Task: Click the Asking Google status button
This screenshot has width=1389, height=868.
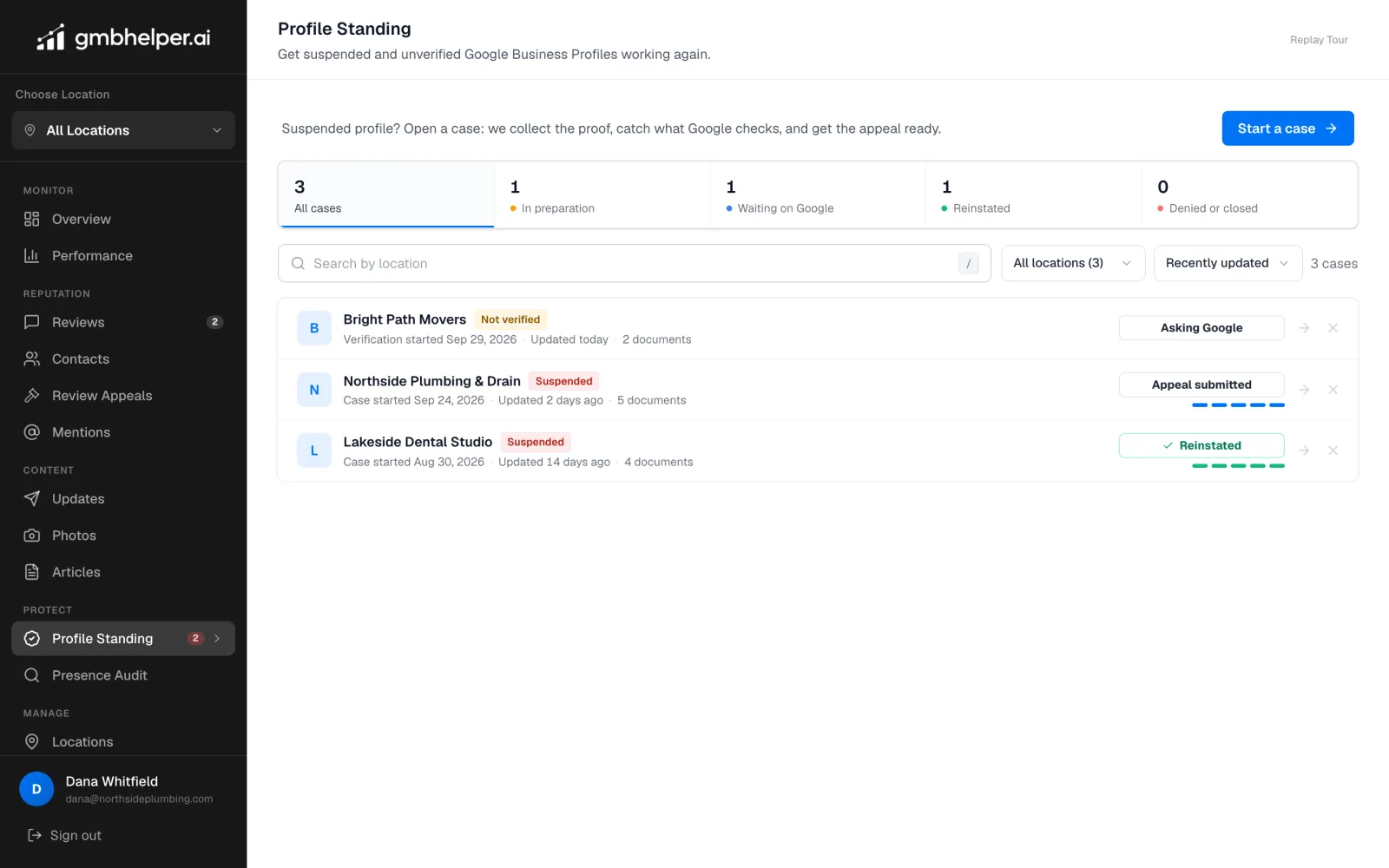Action: pos(1201,328)
